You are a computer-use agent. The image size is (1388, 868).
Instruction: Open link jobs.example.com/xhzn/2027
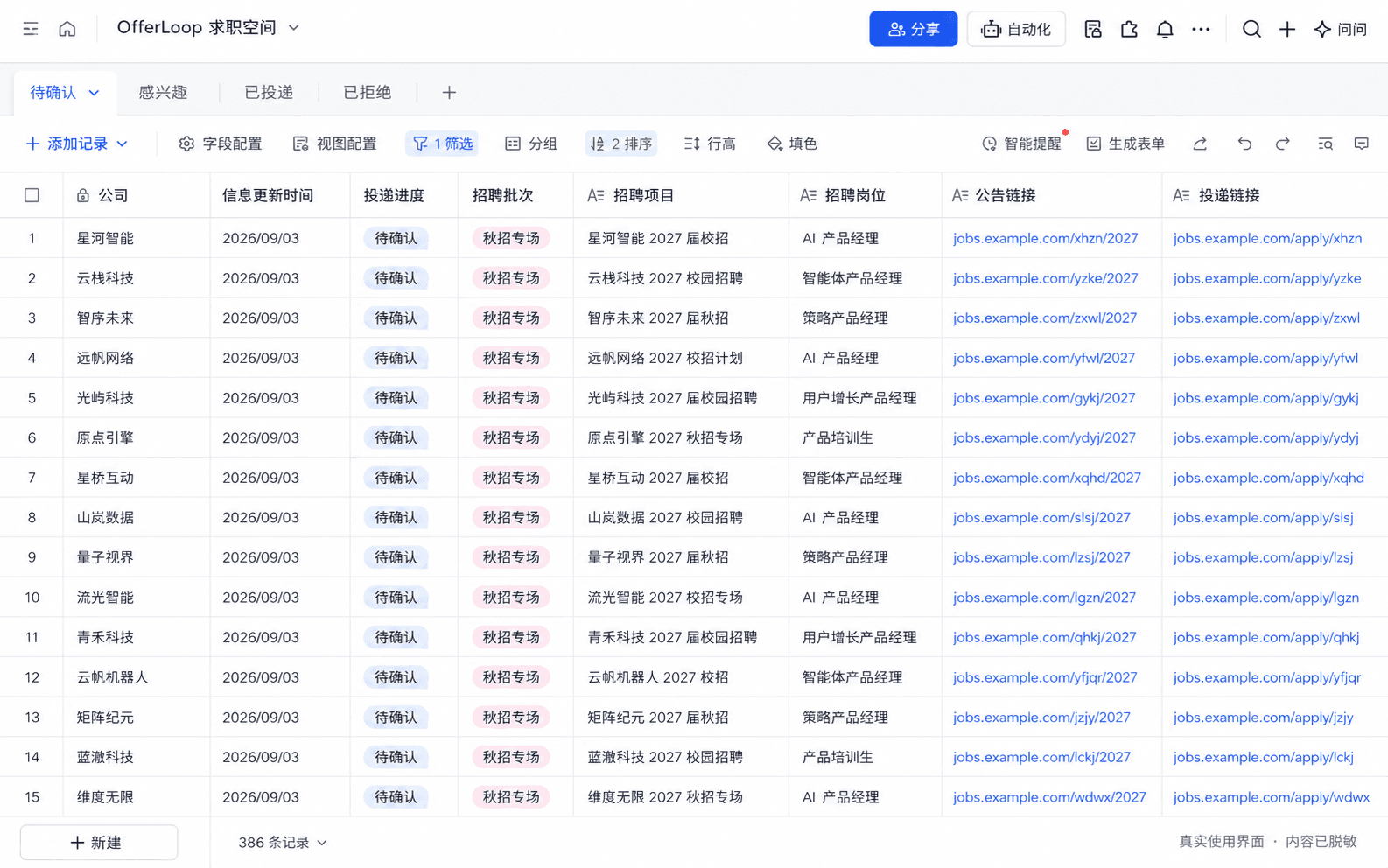point(1045,238)
